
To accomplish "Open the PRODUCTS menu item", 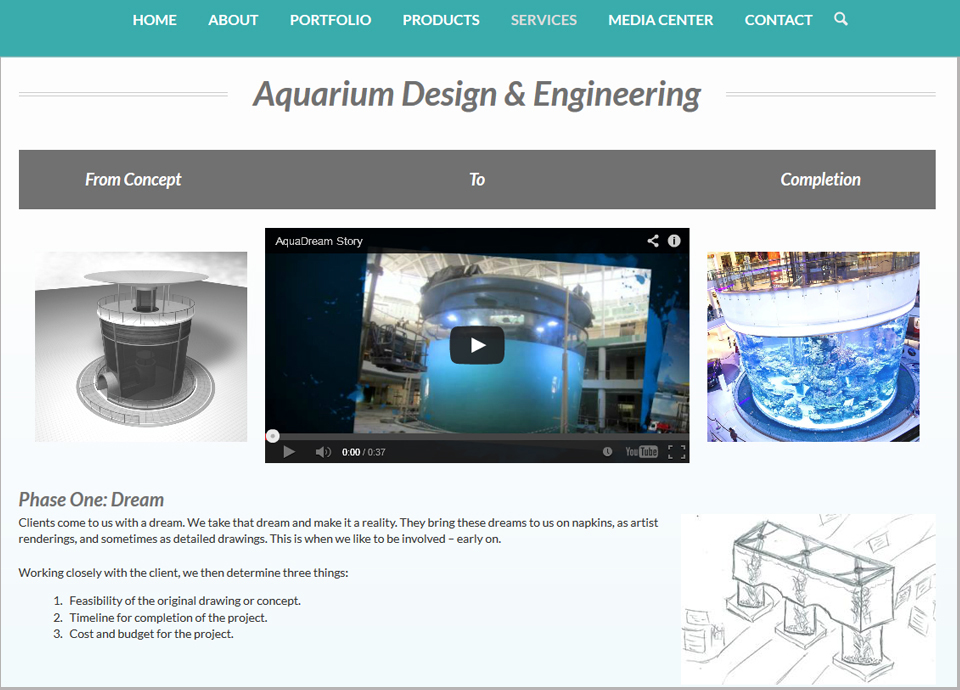I will tap(441, 20).
